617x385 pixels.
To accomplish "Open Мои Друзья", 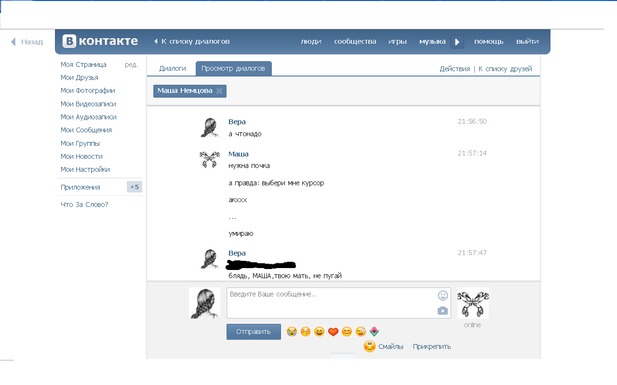I will tap(79, 78).
